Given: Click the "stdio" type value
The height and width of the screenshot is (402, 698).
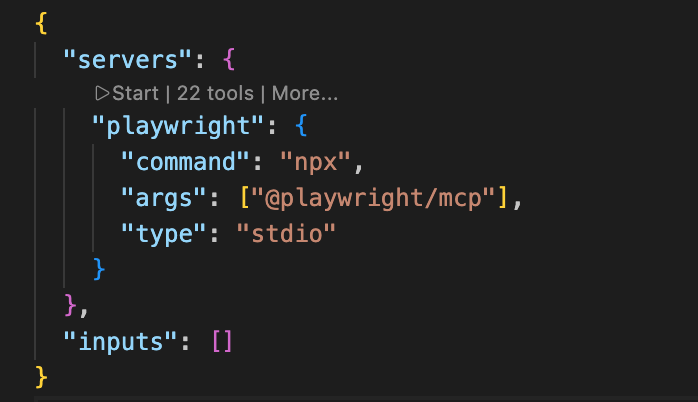Looking at the screenshot, I should point(286,234).
